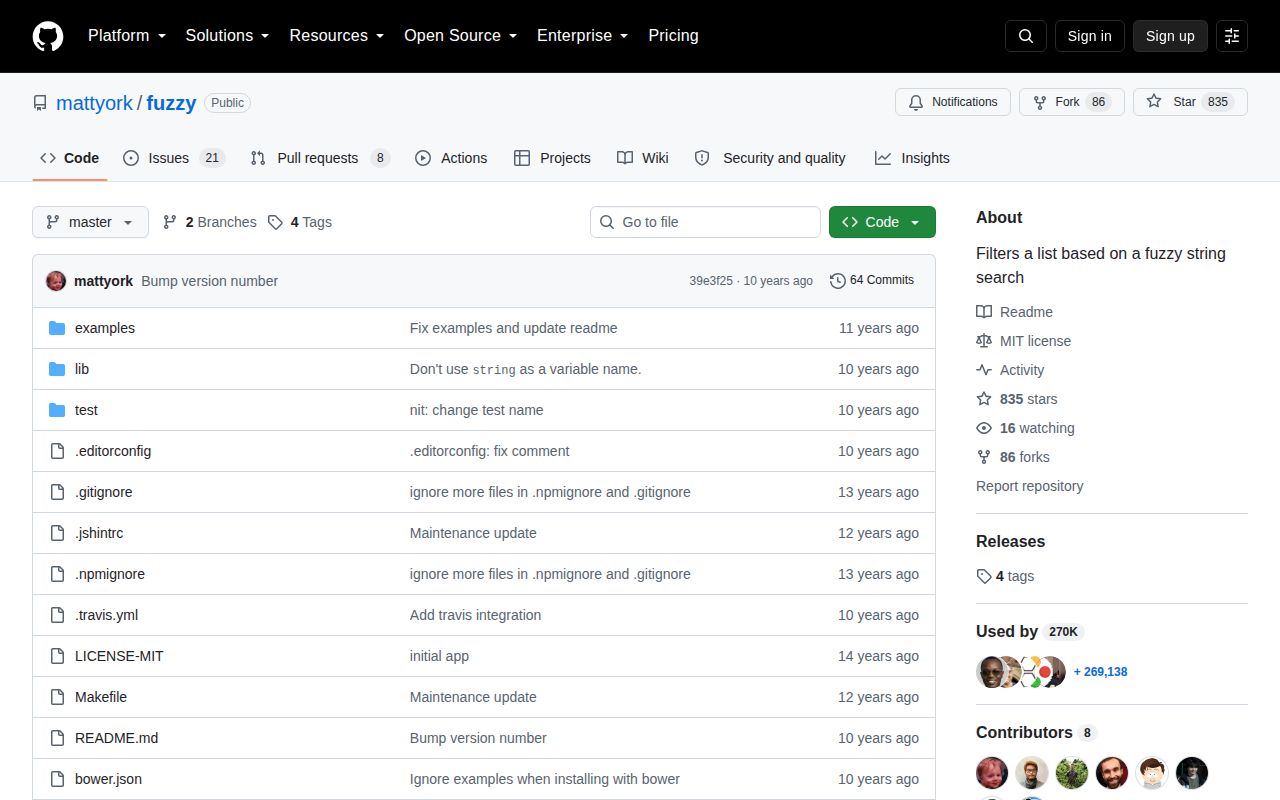Fork the repository using Fork button

pos(1071,102)
